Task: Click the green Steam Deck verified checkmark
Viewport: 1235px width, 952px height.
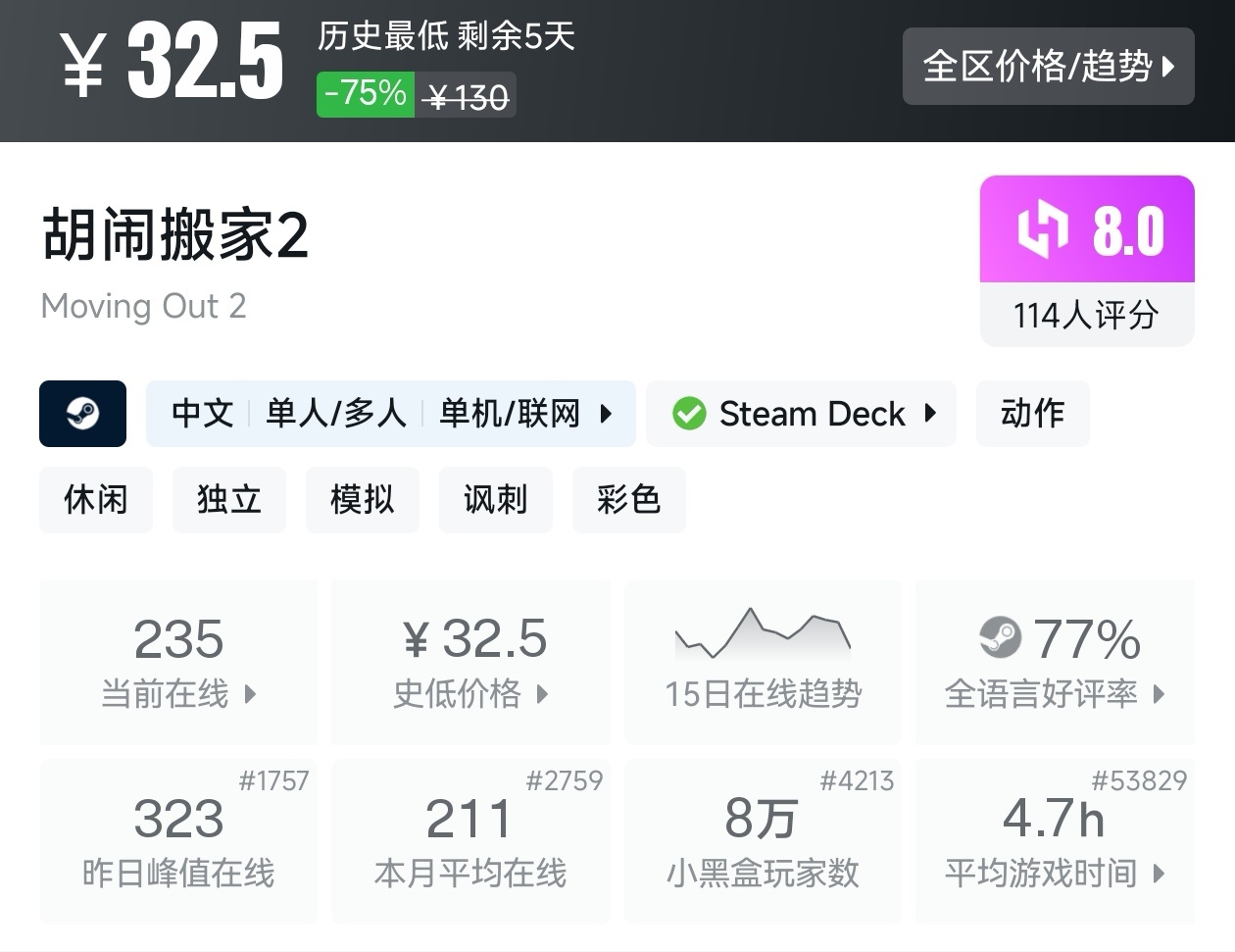Action: point(689,414)
